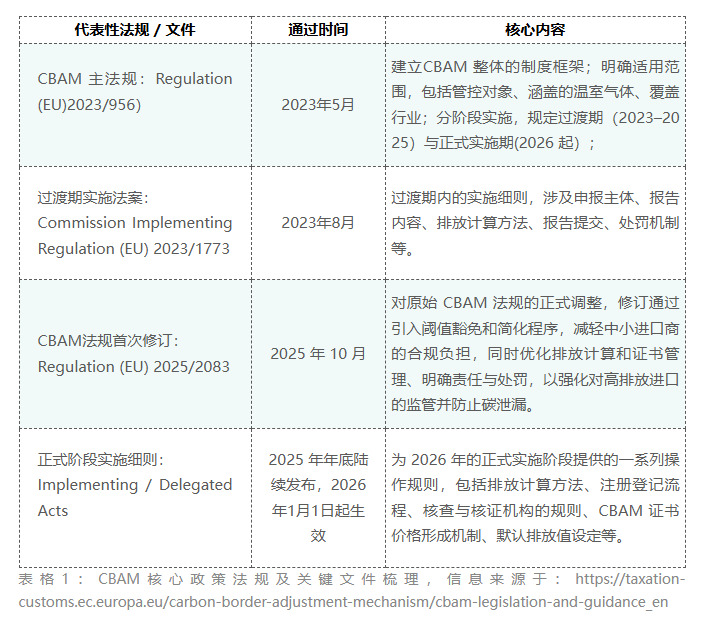The image size is (709, 625).
Task: Click the '建立CBAM 整体的制度框架' description cell
Action: (535, 104)
